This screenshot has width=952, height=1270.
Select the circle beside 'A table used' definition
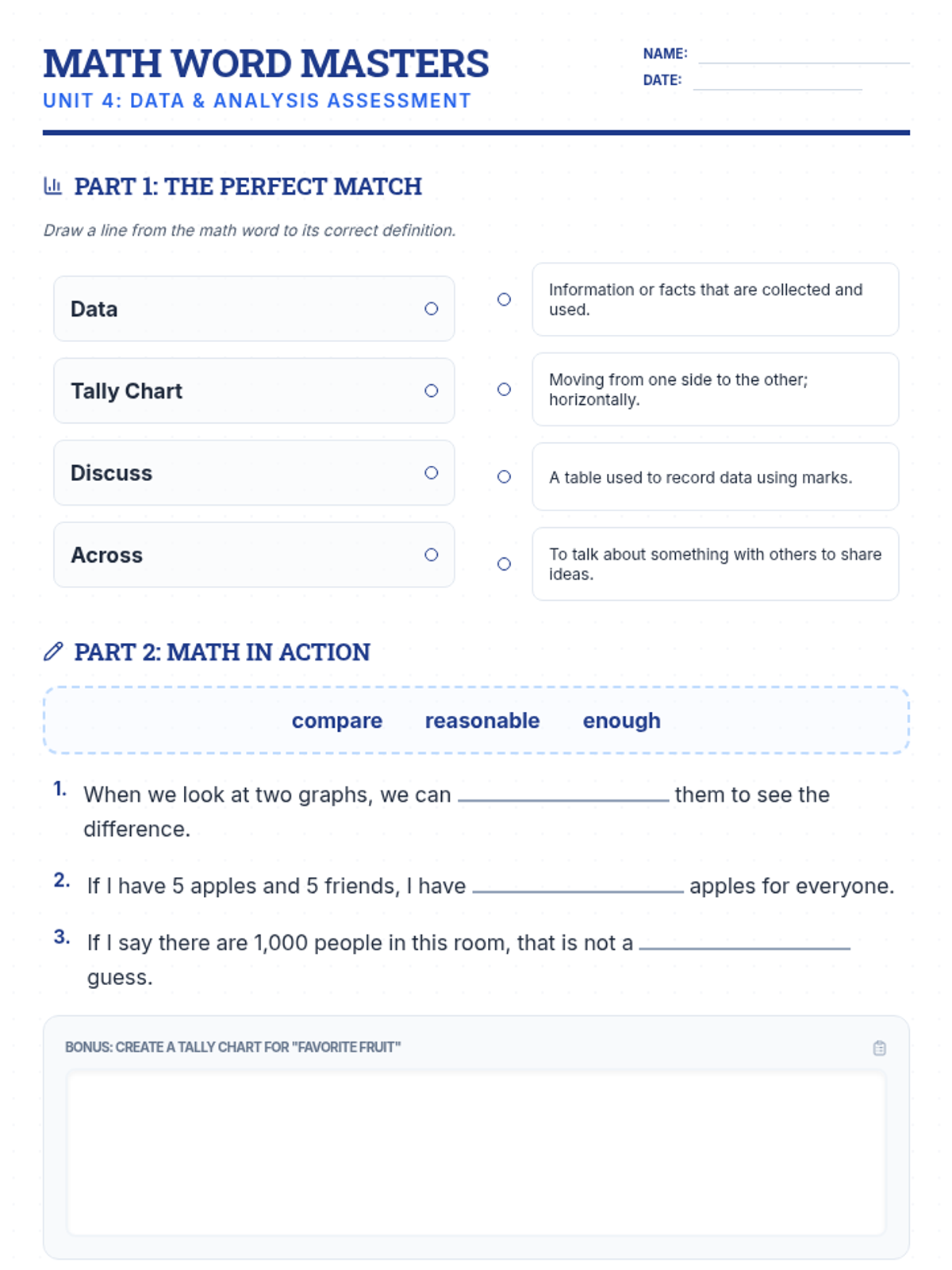click(x=504, y=477)
